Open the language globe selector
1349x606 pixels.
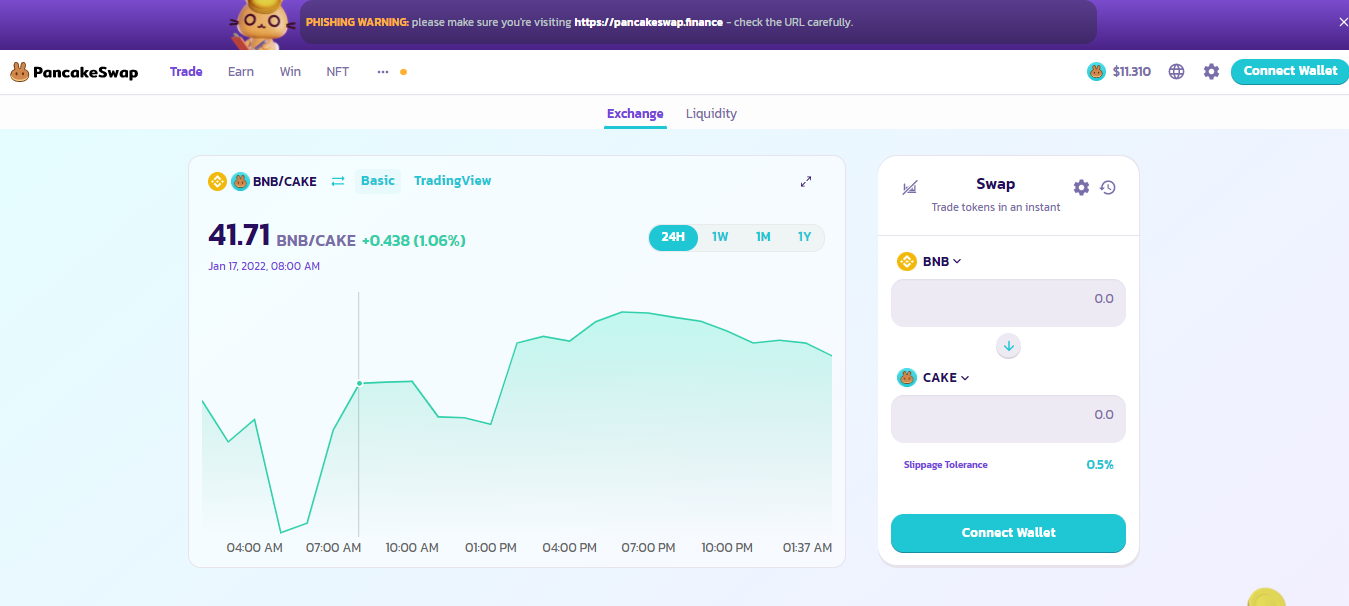pos(1177,72)
